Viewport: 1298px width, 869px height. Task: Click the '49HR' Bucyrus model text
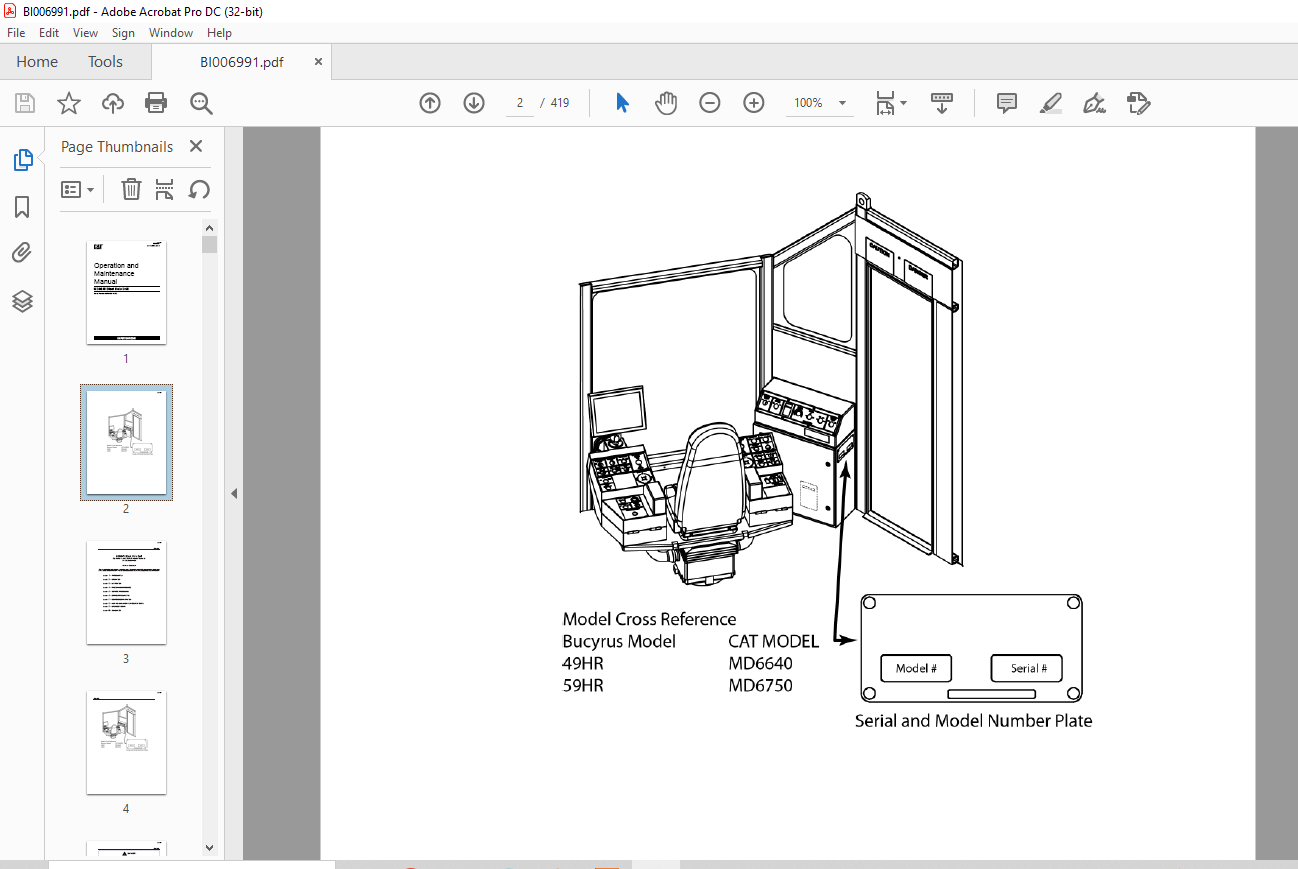click(x=583, y=663)
